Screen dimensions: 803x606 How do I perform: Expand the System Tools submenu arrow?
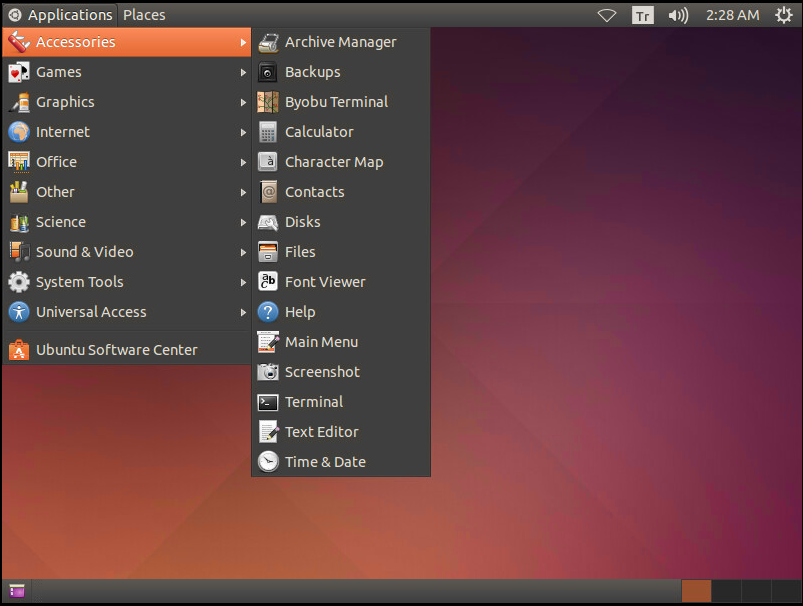coord(243,282)
